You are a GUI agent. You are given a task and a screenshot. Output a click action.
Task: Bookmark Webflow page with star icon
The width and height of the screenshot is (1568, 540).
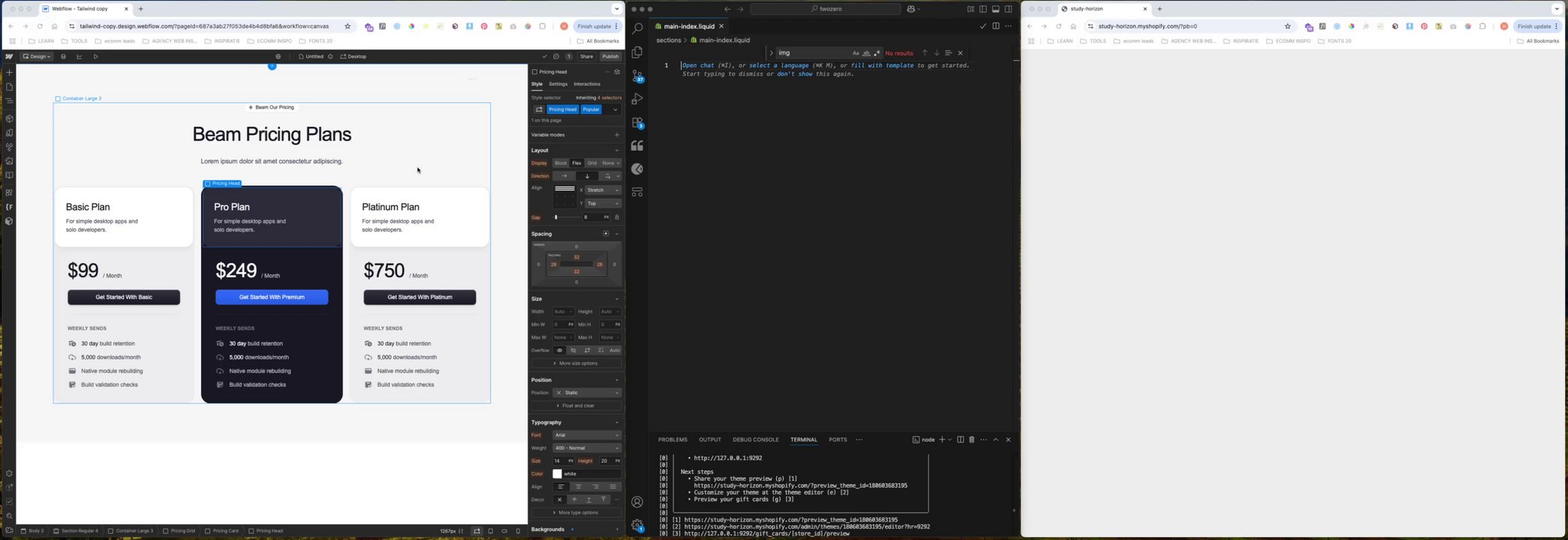click(x=347, y=26)
